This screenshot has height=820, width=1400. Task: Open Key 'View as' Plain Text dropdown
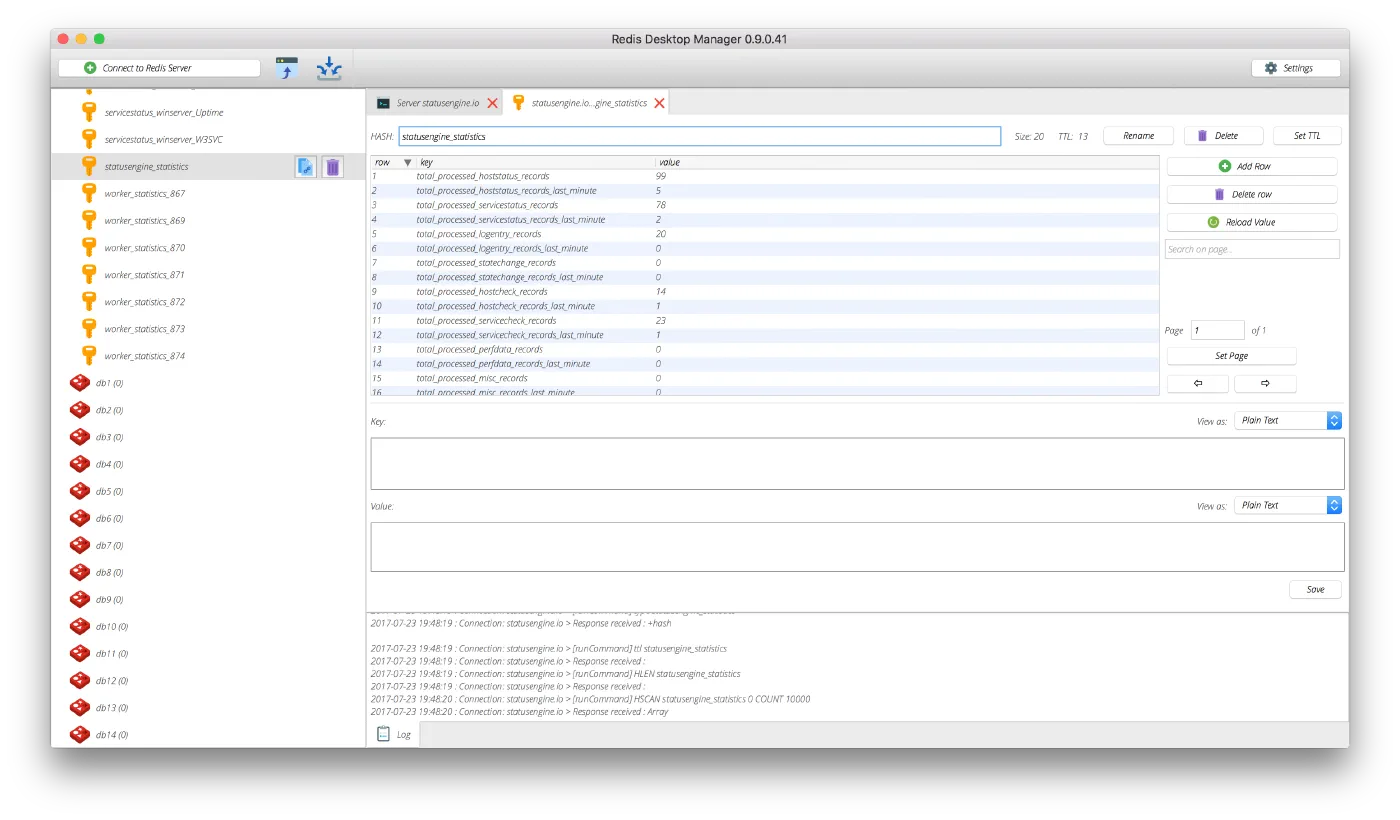click(x=1288, y=420)
